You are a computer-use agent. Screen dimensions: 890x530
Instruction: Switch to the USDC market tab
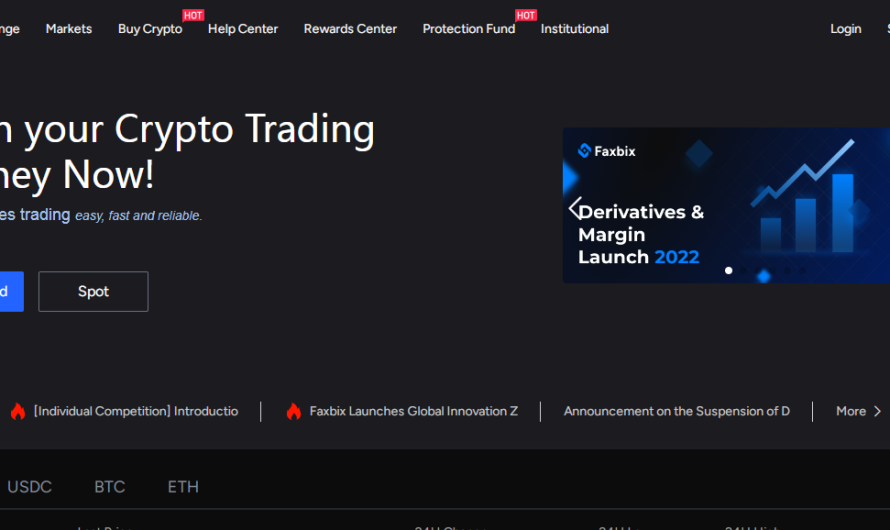pos(30,487)
